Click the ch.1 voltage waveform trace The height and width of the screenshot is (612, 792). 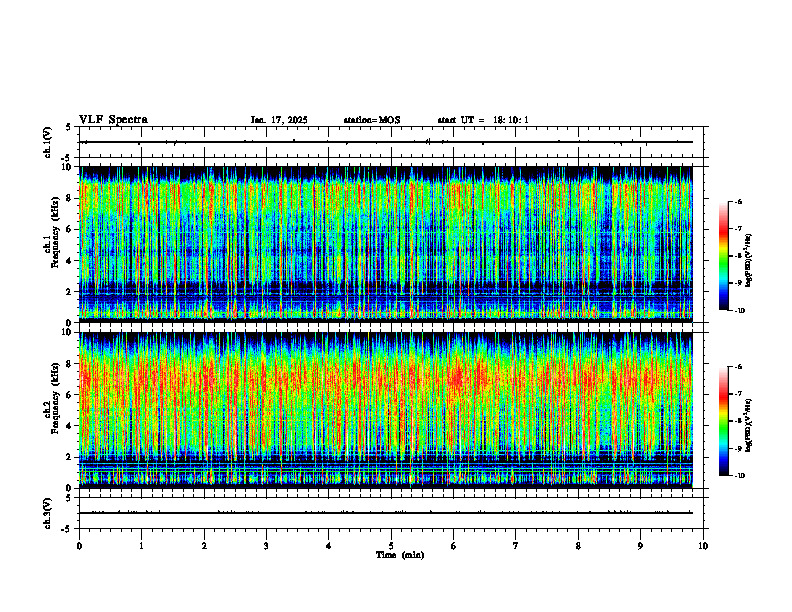(386, 142)
